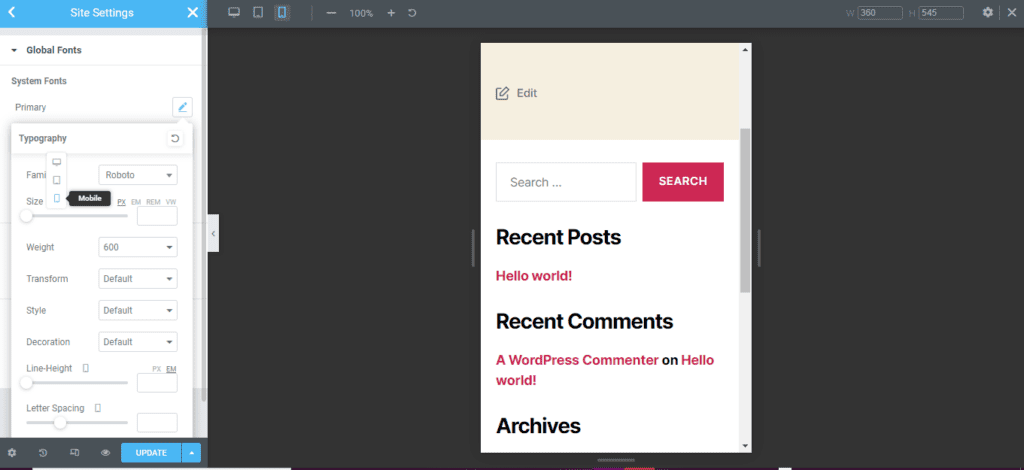
Task: Click the left preview resize handle
Action: tap(473, 248)
